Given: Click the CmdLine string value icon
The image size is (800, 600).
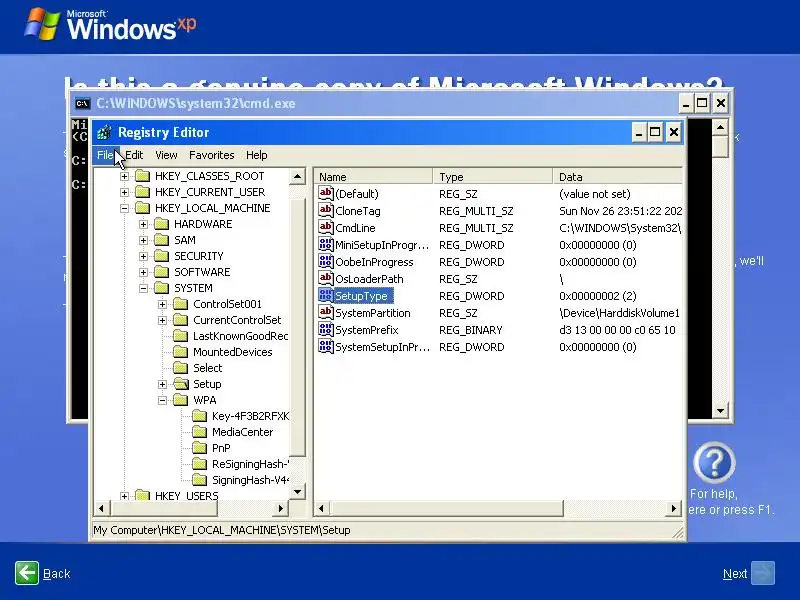Looking at the screenshot, I should pos(326,228).
